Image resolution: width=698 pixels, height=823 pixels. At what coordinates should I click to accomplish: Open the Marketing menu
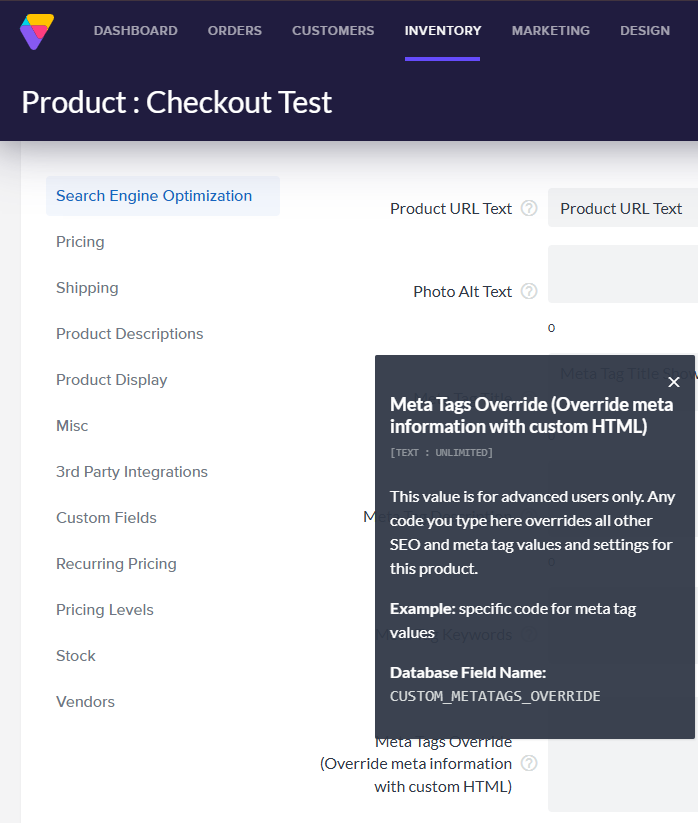(x=550, y=31)
